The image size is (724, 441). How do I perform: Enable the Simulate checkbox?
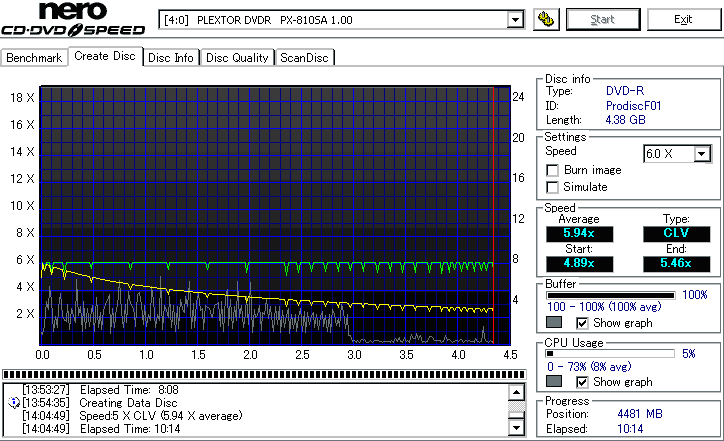(x=553, y=187)
